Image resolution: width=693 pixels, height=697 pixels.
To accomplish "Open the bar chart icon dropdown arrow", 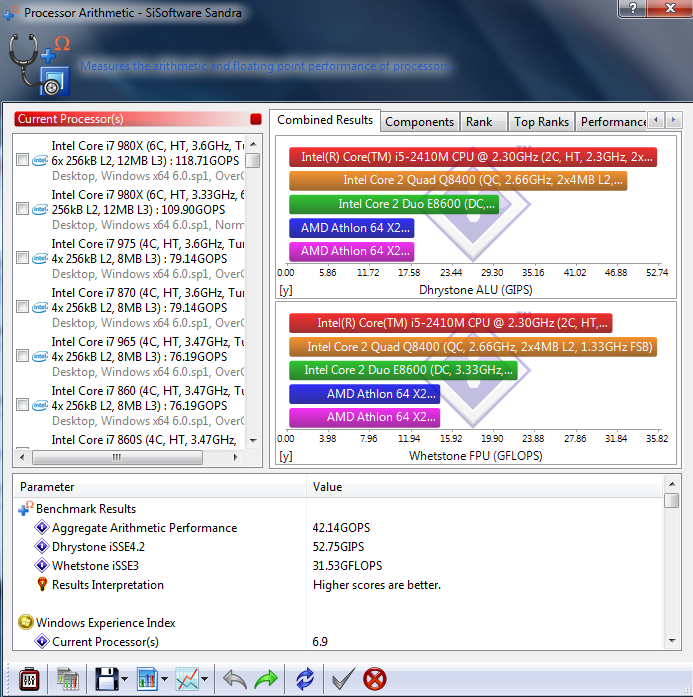I will pos(164,679).
